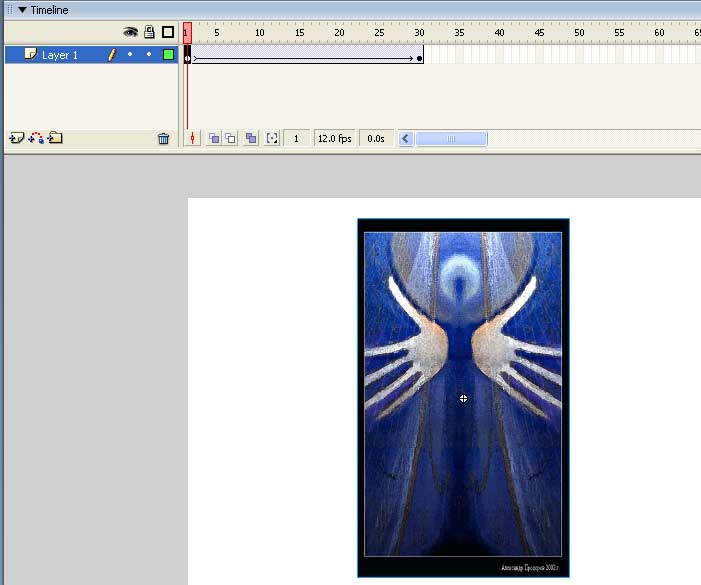Select Layer 1 in the timeline
701x585 pixels.
point(60,55)
